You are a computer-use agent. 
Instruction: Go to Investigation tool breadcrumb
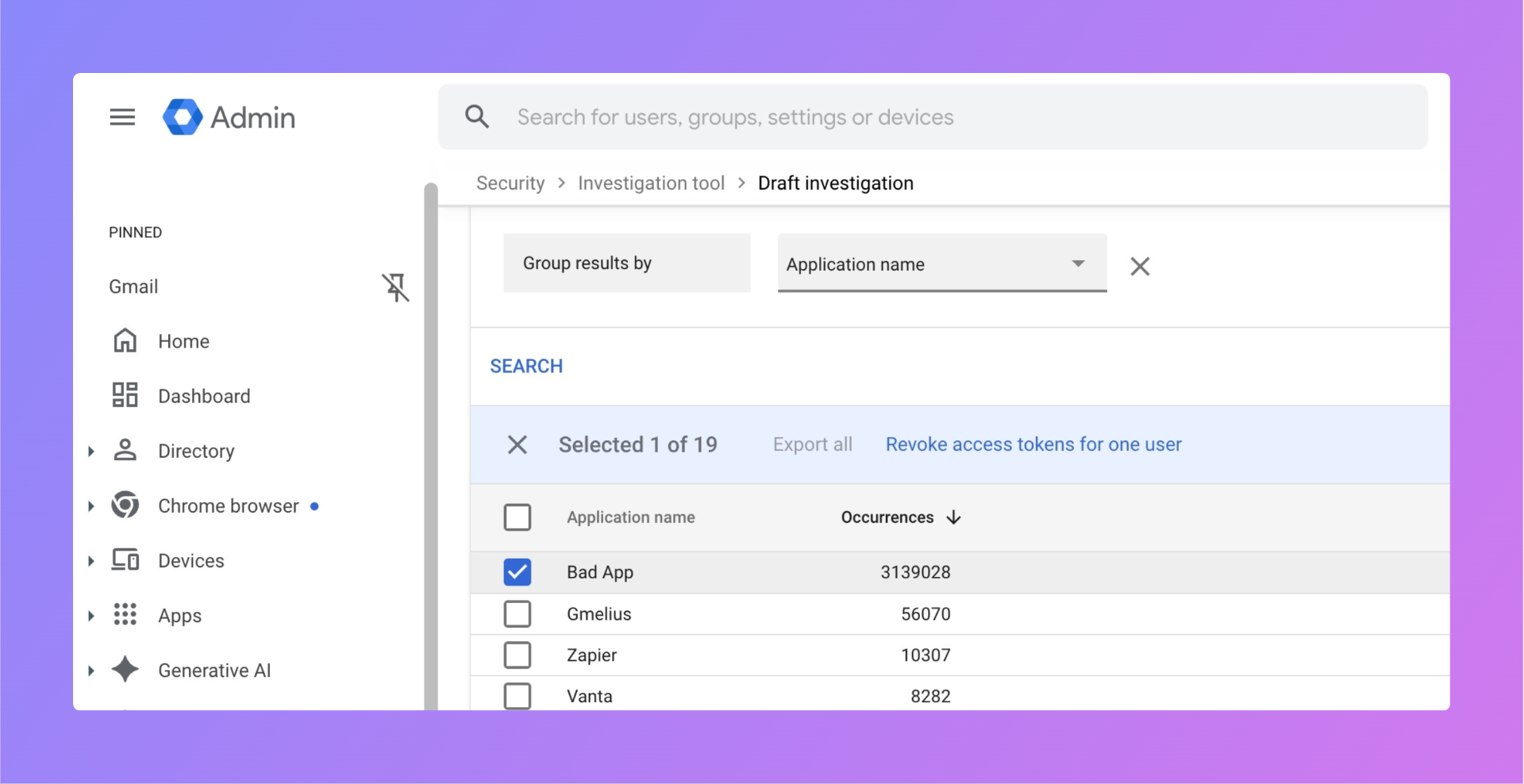(x=651, y=183)
